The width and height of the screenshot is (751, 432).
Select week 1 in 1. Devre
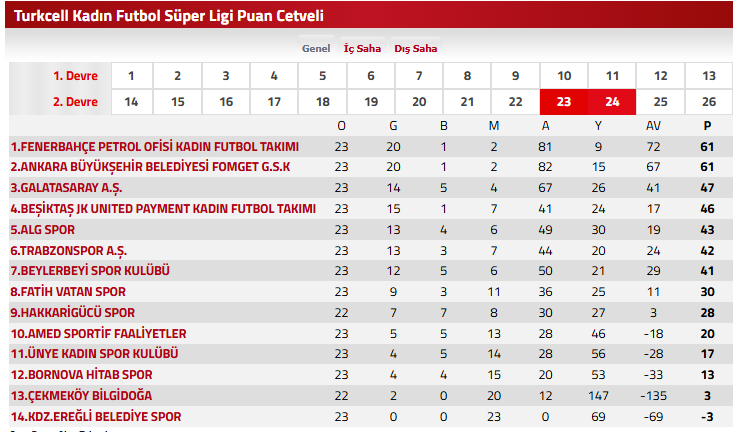pos(130,76)
